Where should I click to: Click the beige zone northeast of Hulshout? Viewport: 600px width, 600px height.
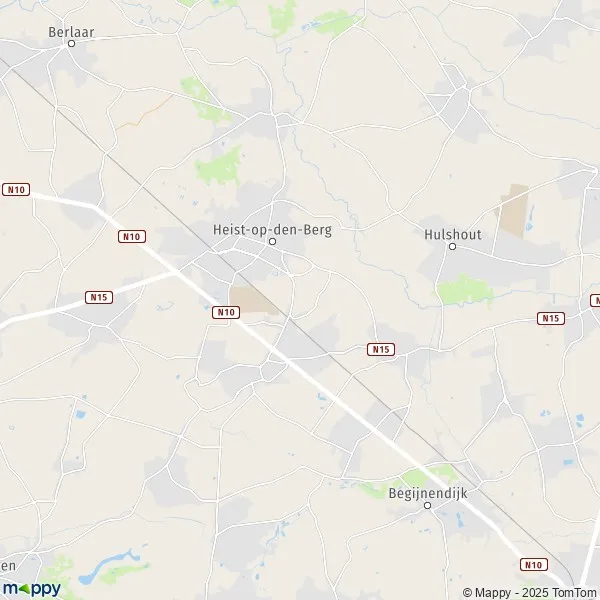[x=514, y=211]
